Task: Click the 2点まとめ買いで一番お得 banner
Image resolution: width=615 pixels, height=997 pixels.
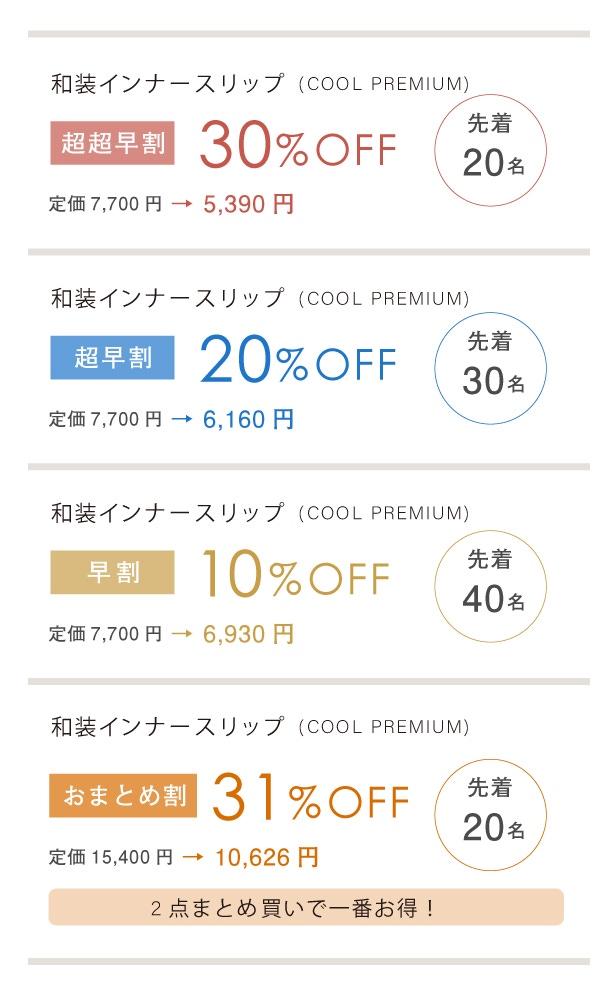Action: tap(306, 908)
